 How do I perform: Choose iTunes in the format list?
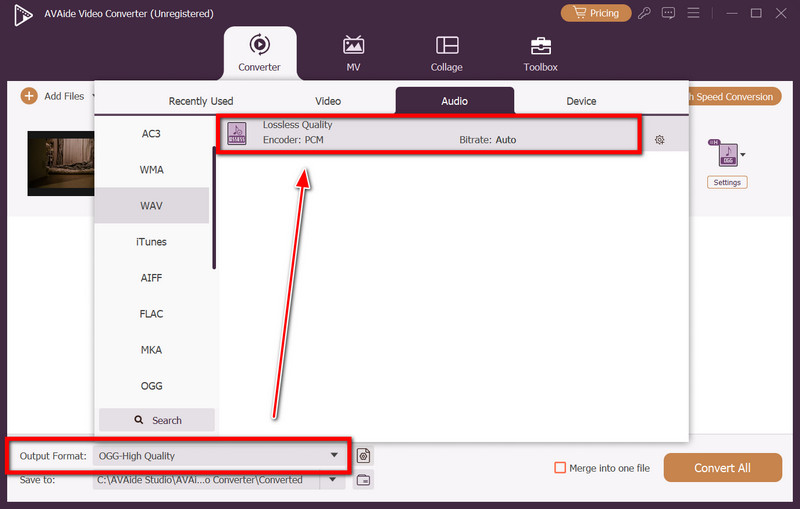tap(152, 242)
